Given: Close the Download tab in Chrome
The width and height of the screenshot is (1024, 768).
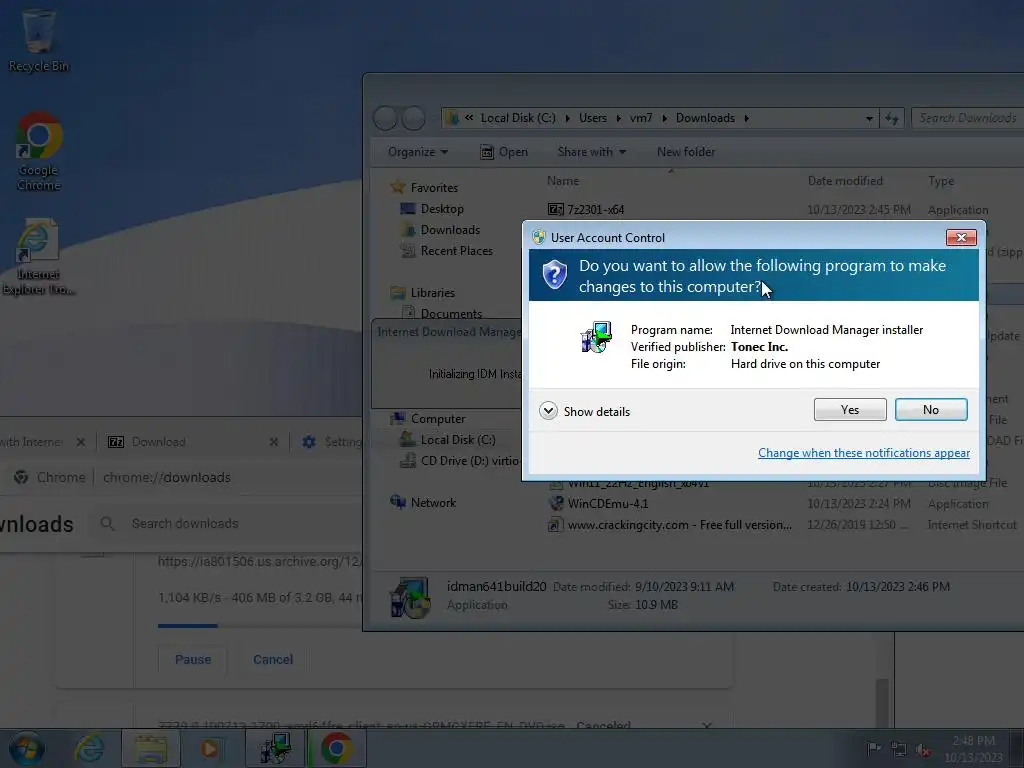Looking at the screenshot, I should click(x=274, y=442).
